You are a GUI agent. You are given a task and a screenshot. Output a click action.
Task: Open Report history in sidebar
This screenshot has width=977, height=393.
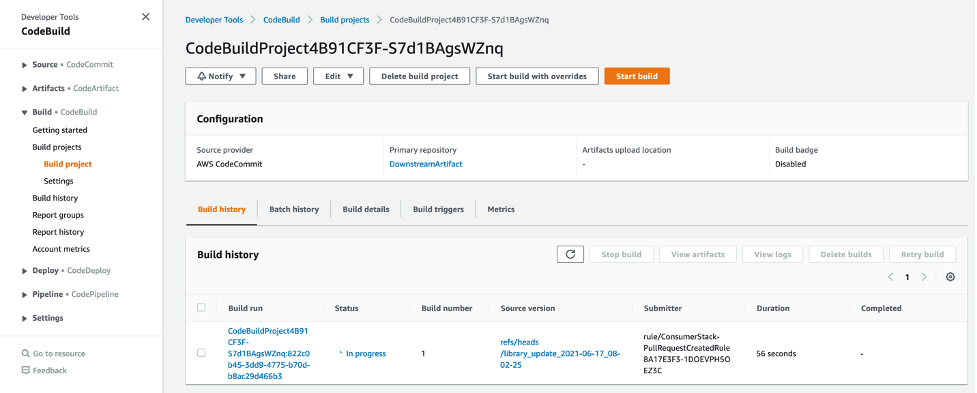(x=58, y=232)
